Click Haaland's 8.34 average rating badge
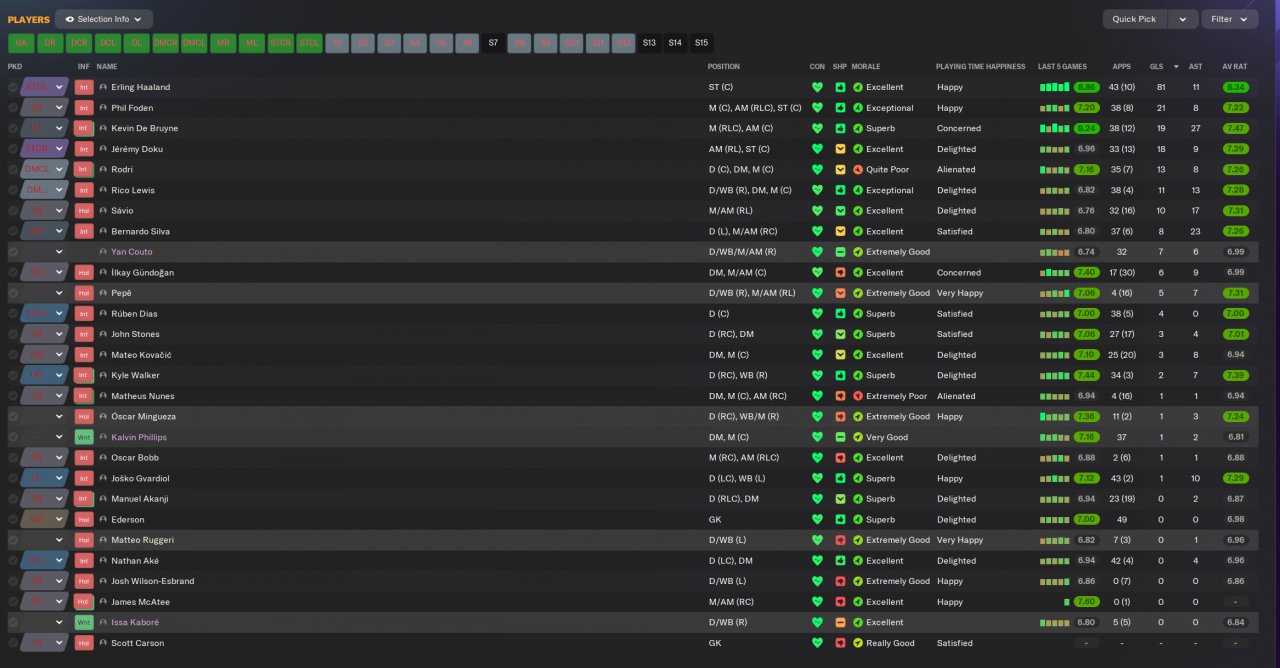The height and width of the screenshot is (668, 1280). (1235, 87)
